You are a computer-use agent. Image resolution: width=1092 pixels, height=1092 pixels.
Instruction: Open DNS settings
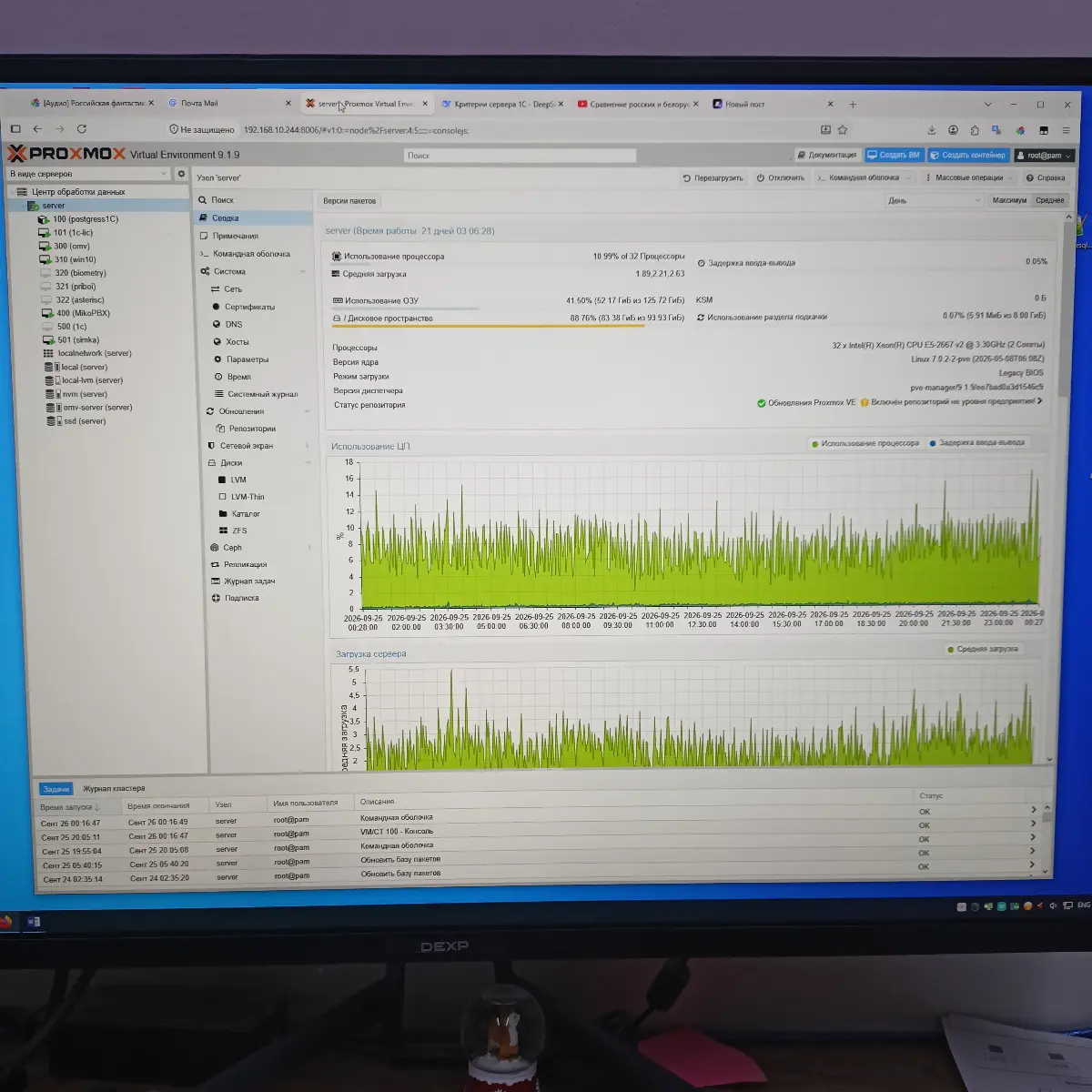tap(234, 324)
